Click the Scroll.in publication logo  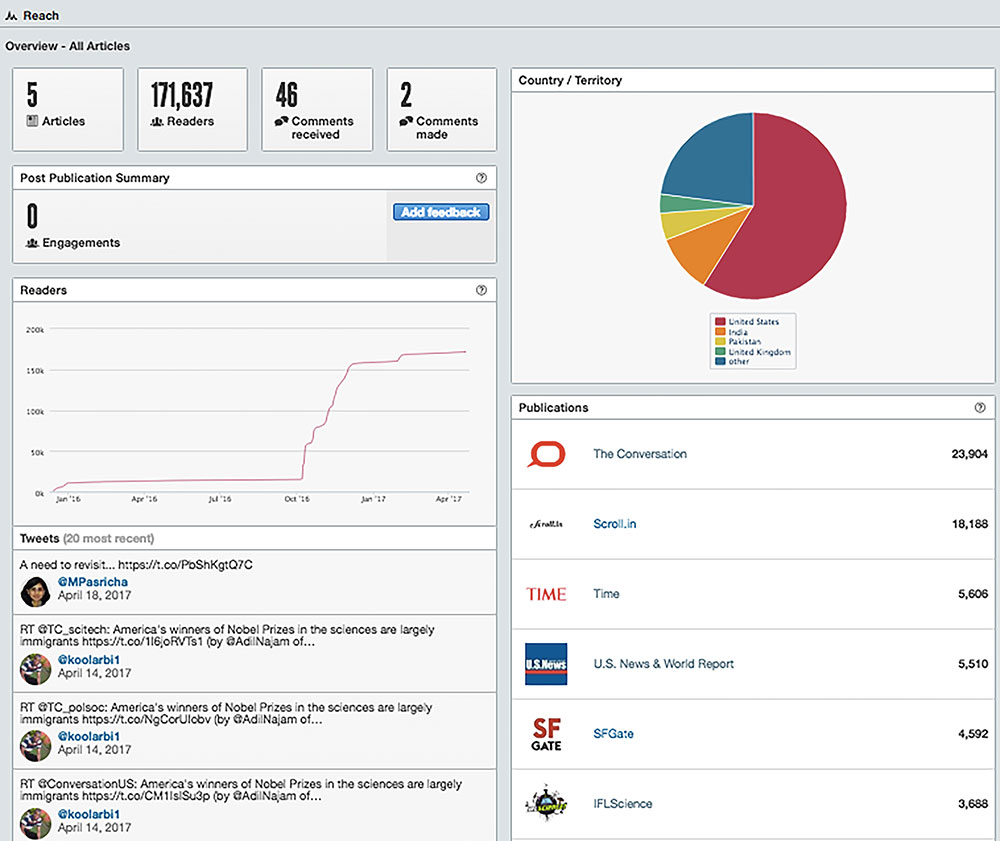[x=546, y=524]
